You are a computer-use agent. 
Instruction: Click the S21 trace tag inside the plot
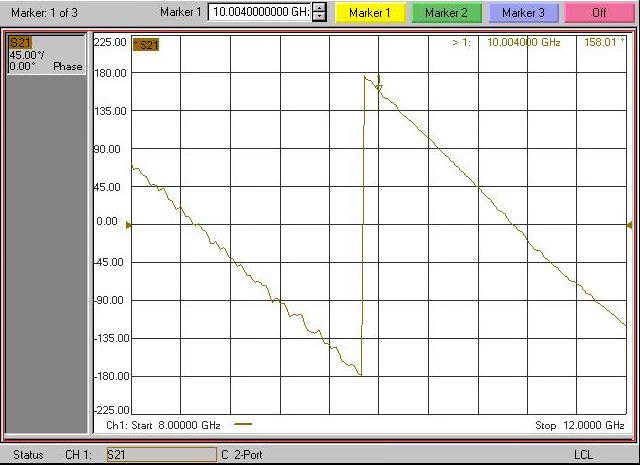146,45
